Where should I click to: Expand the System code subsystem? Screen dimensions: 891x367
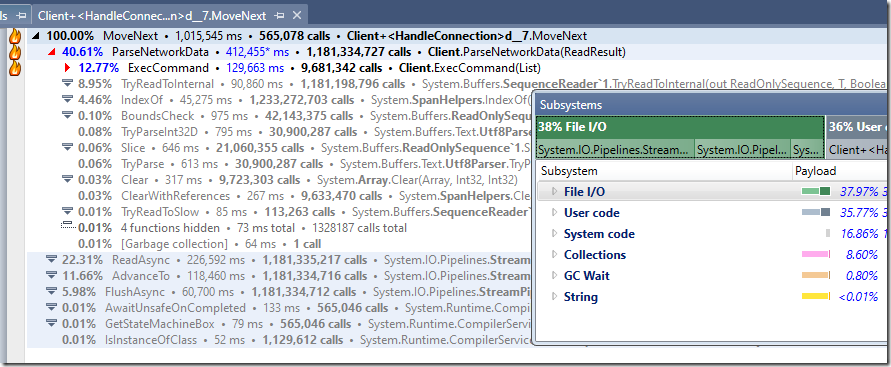(555, 234)
